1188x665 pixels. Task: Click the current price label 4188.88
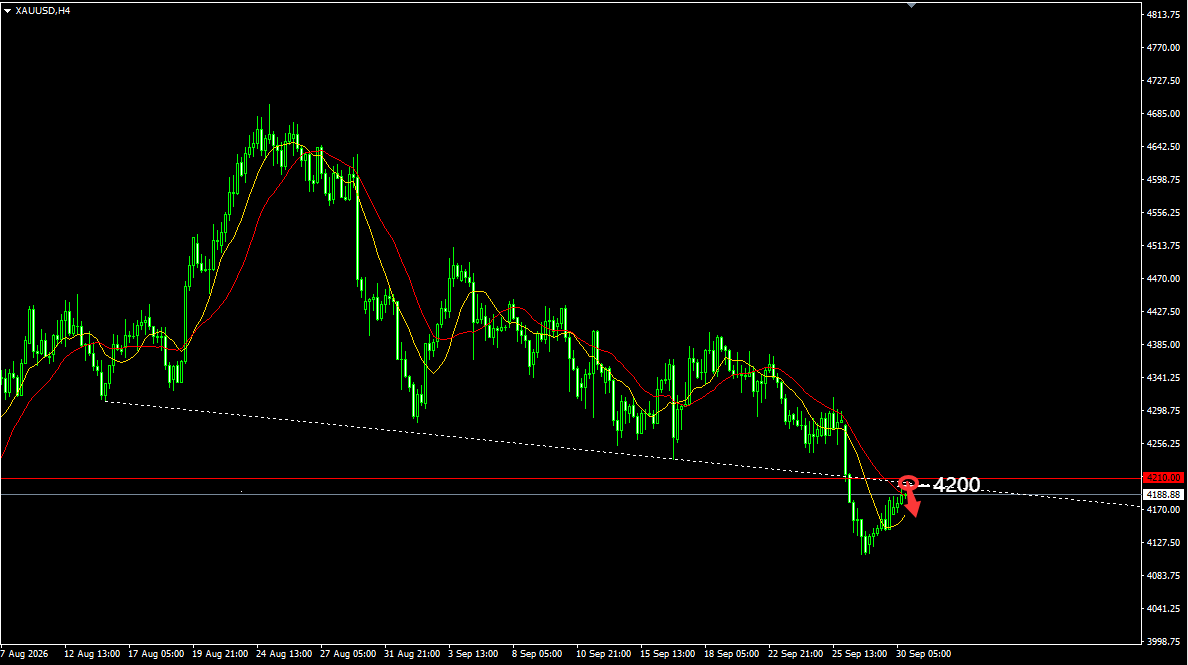point(1163,495)
